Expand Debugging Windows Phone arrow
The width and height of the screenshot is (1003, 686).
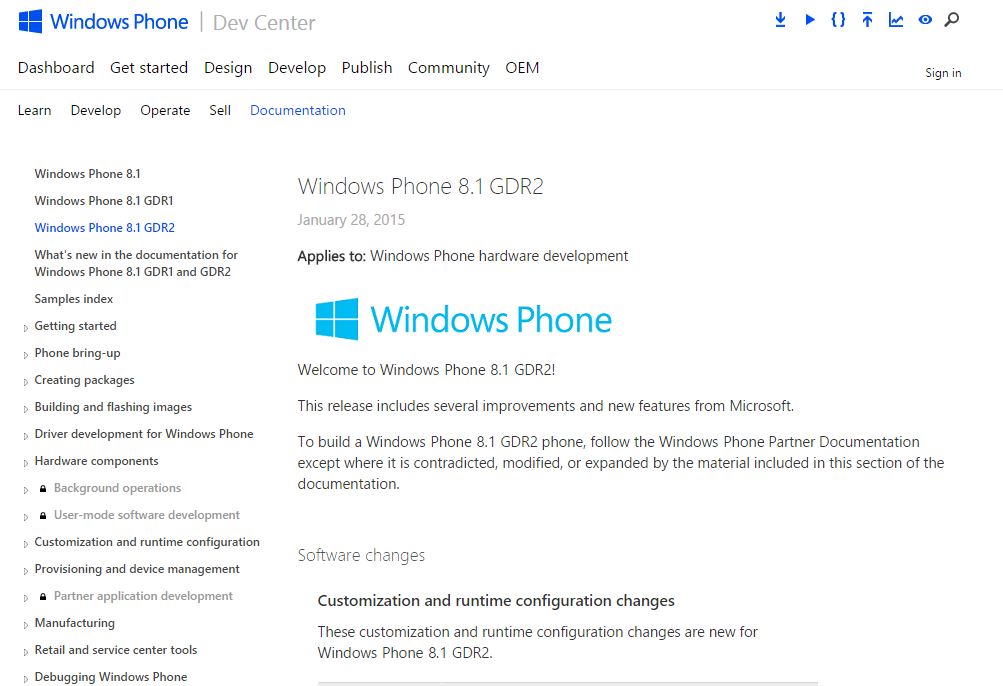(x=26, y=679)
